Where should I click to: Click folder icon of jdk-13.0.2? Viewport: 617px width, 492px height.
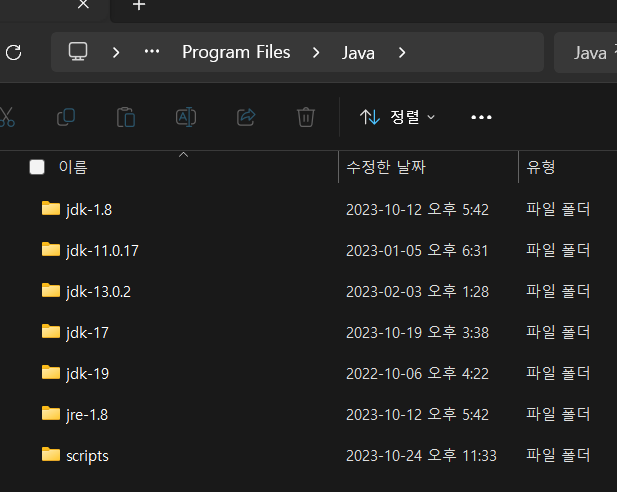pyautogui.click(x=51, y=290)
